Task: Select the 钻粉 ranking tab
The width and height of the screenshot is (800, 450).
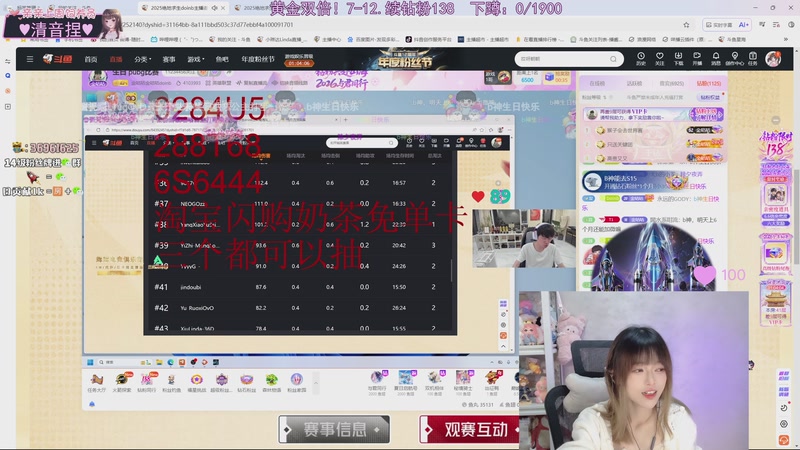Action: (x=709, y=83)
